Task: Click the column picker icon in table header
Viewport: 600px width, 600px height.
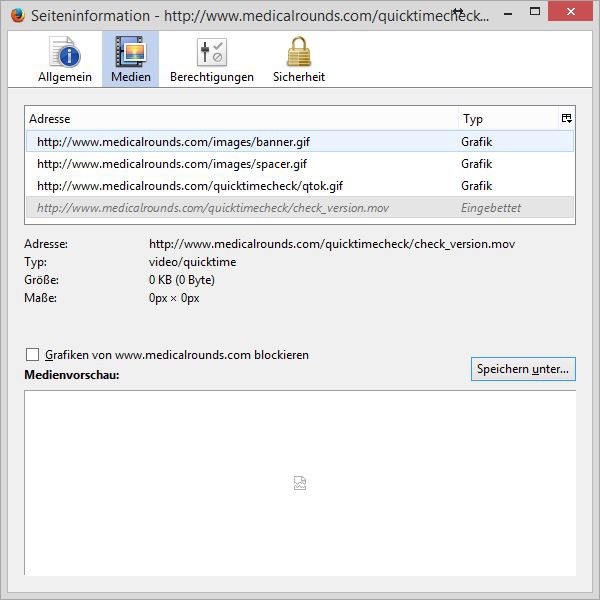Action: pyautogui.click(x=567, y=119)
